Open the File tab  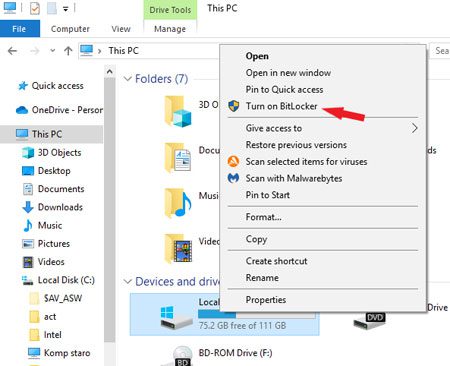click(19, 29)
